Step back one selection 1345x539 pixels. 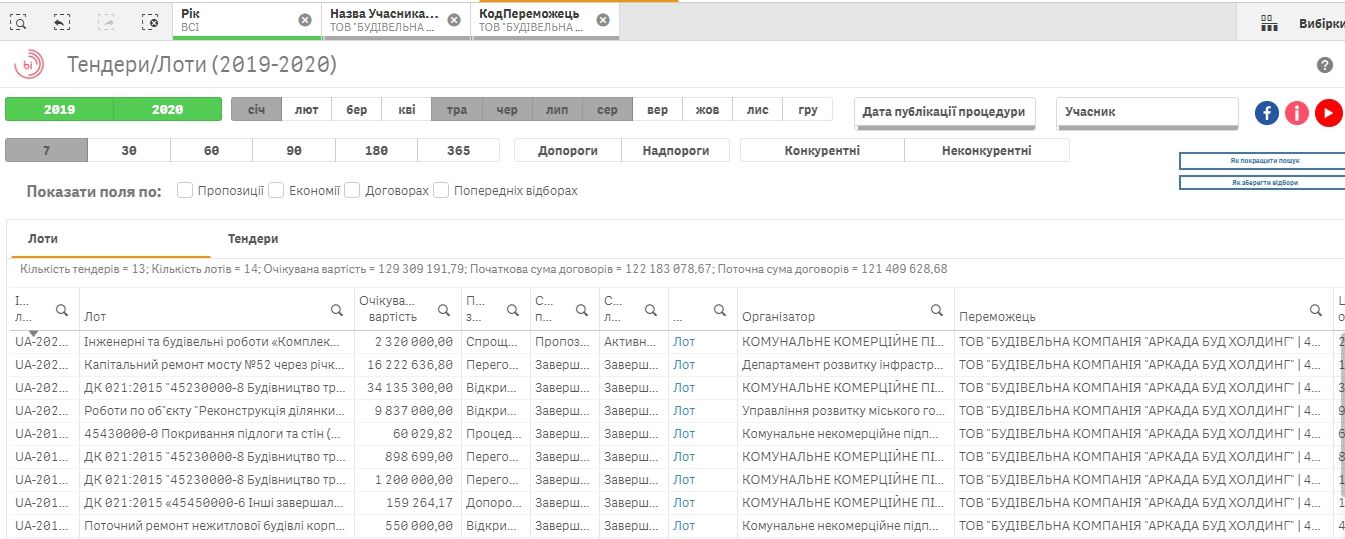click(62, 21)
